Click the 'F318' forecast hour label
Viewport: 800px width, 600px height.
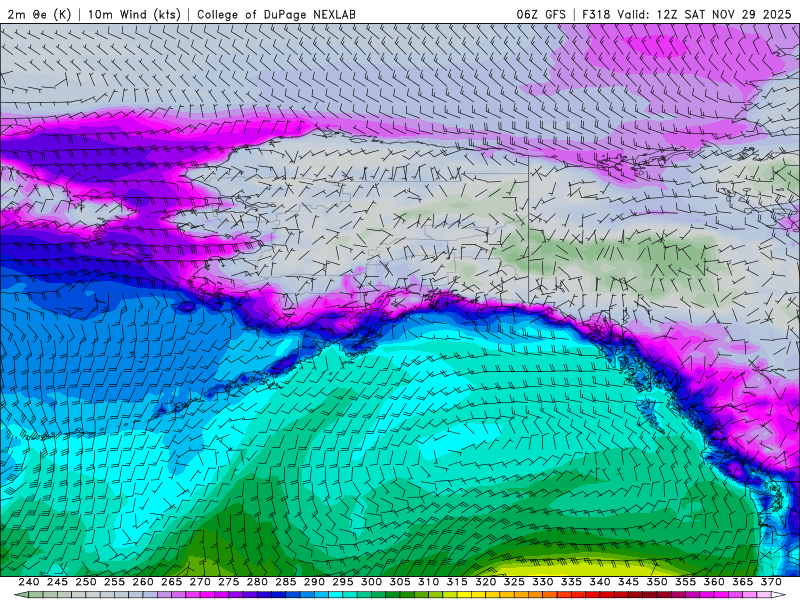pyautogui.click(x=596, y=15)
